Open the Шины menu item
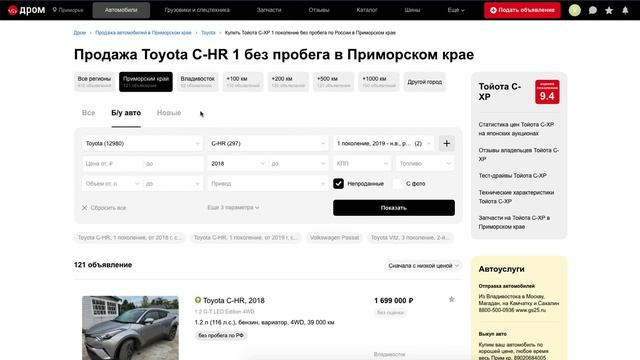The height and width of the screenshot is (360, 640). pos(412,10)
